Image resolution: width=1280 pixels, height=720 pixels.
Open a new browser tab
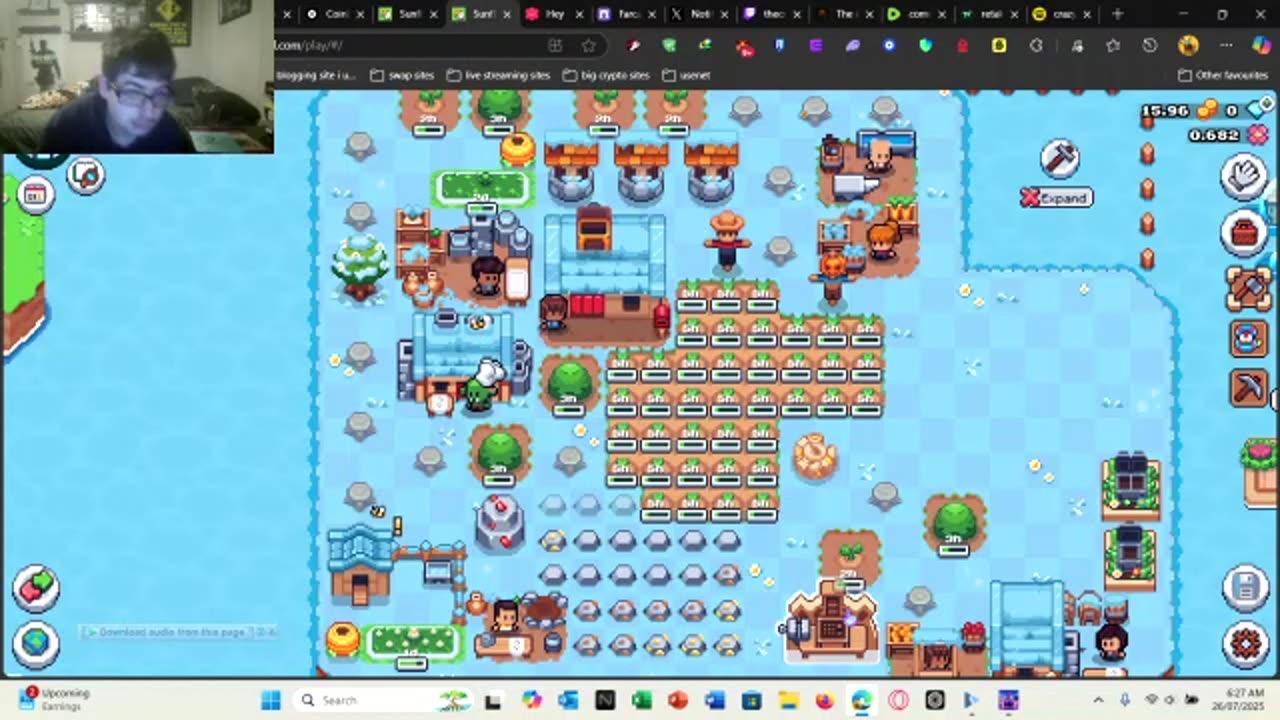click(1117, 14)
